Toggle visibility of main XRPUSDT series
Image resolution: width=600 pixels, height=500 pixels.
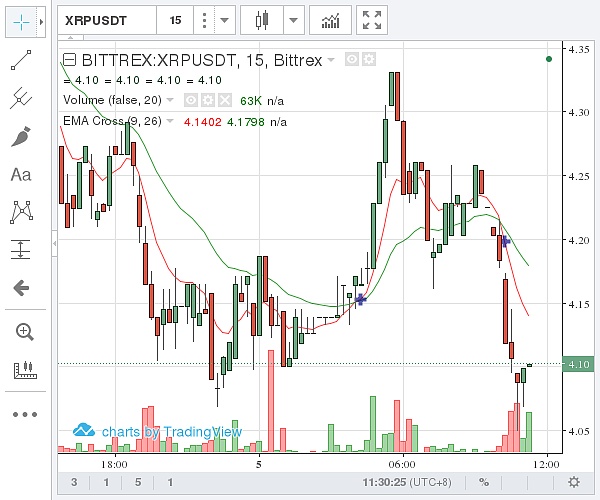352,60
